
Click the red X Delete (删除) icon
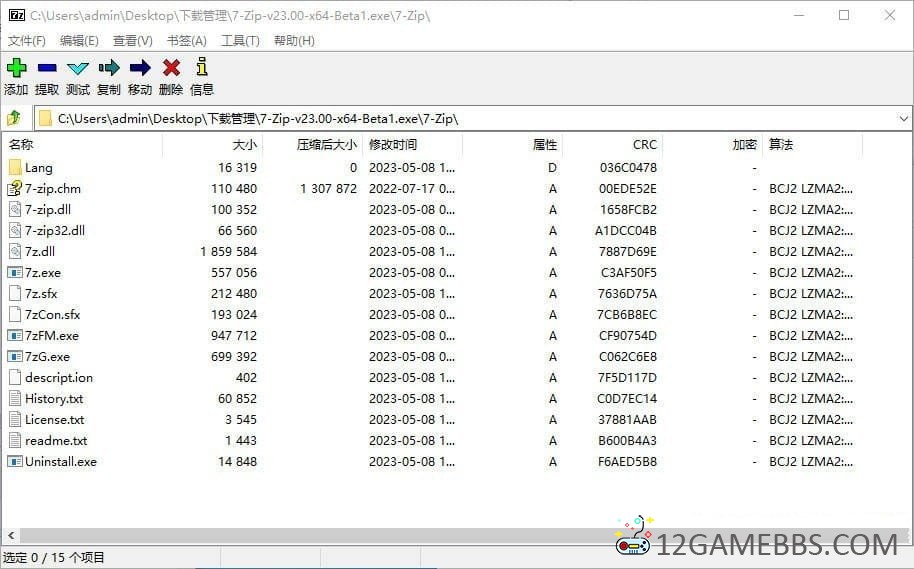pos(171,68)
